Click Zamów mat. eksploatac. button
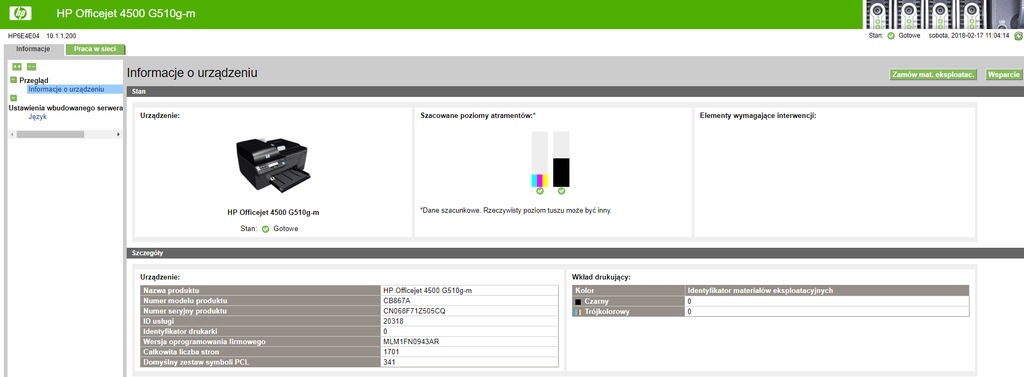Image resolution: width=1024 pixels, height=377 pixels. pyautogui.click(x=933, y=74)
